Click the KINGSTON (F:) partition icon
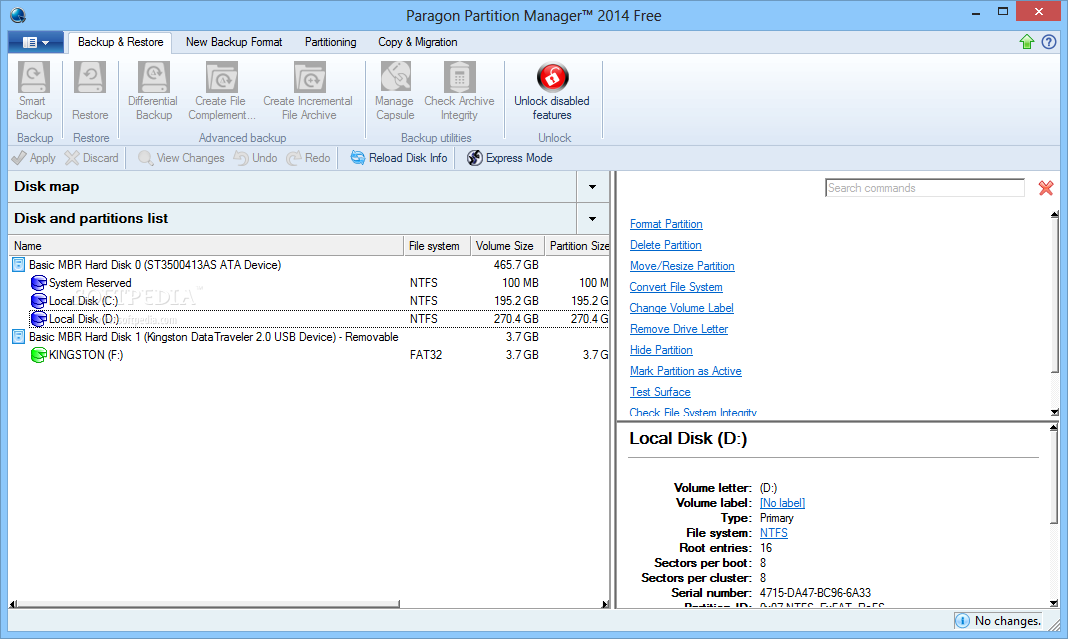The width and height of the screenshot is (1068, 639). point(39,355)
